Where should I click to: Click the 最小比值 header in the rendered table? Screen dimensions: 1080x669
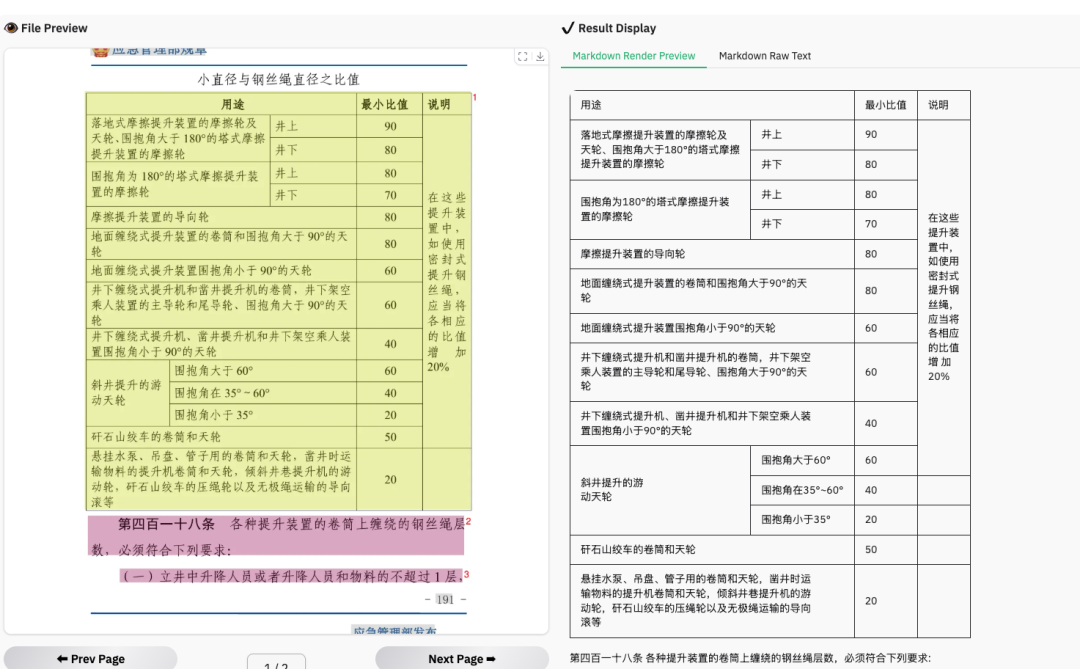click(x=886, y=105)
